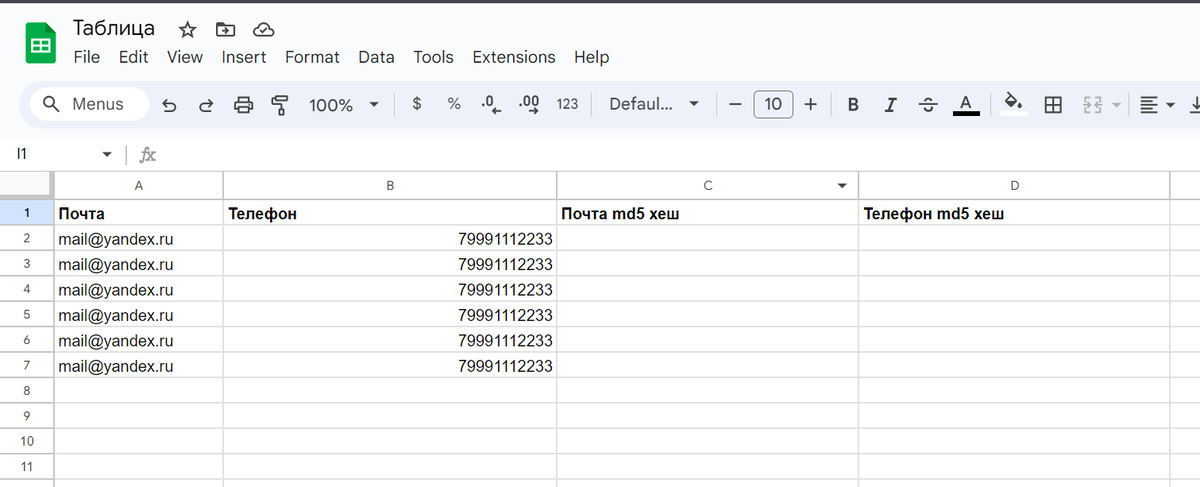The image size is (1200, 487).
Task: Toggle bold formatting
Action: point(853,104)
